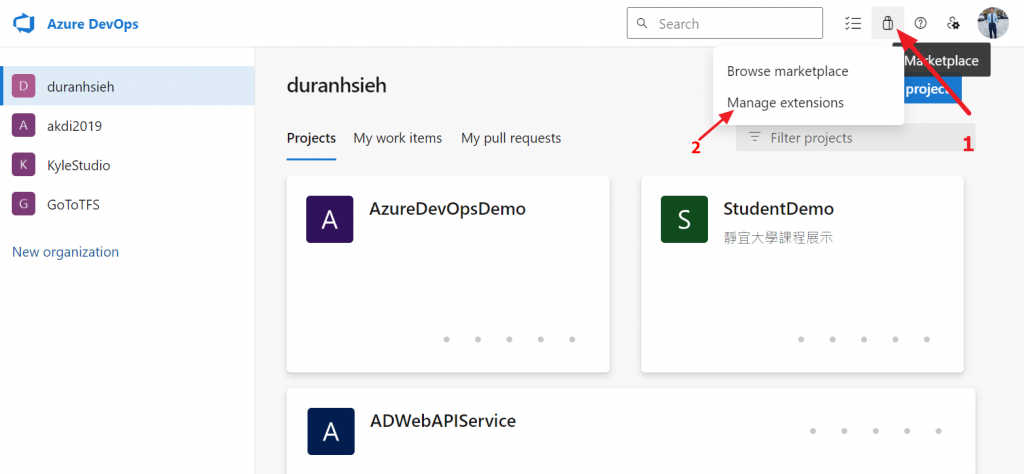The width and height of the screenshot is (1024, 474).
Task: Click the GoToTFS organization G badge
Action: tap(24, 204)
